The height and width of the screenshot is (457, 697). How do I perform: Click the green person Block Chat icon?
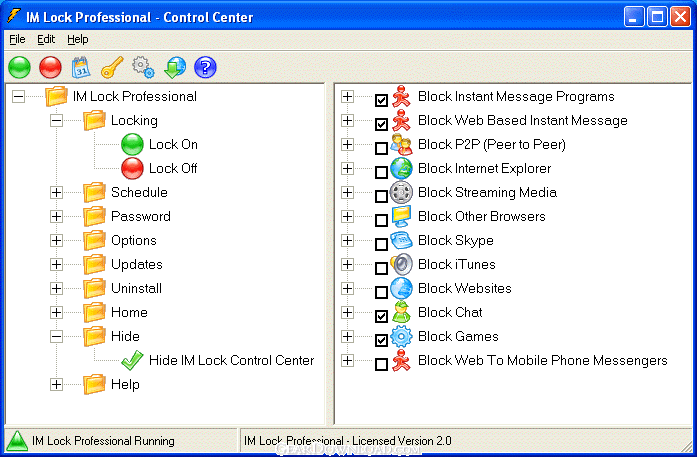click(x=401, y=313)
